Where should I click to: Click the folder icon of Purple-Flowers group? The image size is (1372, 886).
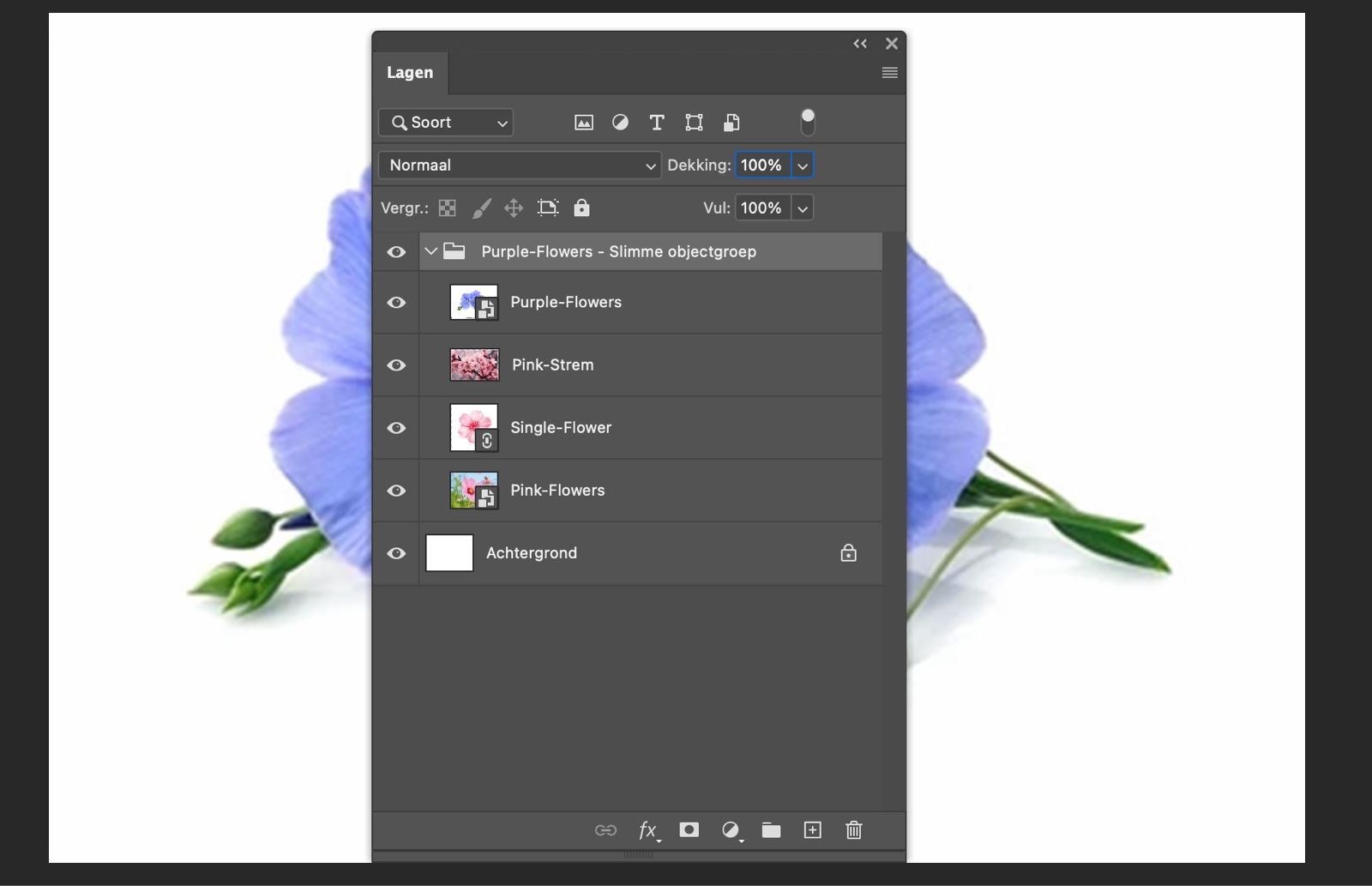point(454,251)
